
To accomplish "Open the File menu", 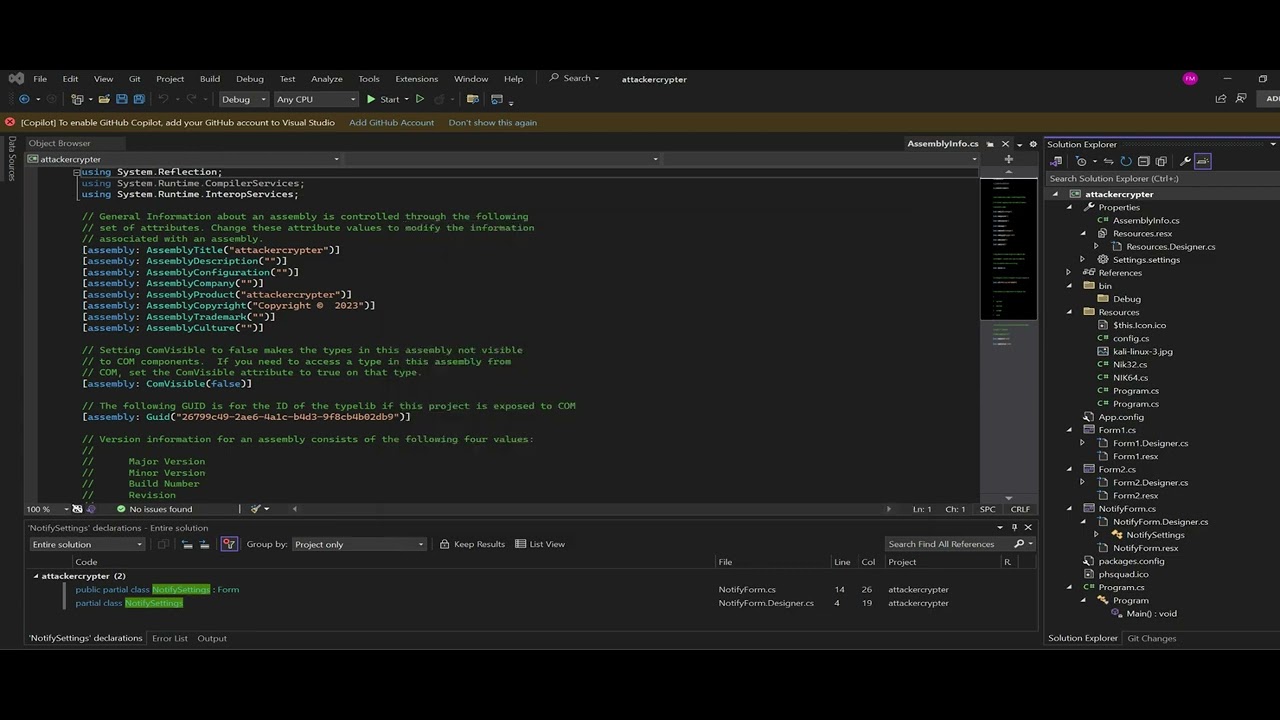I will click(40, 79).
